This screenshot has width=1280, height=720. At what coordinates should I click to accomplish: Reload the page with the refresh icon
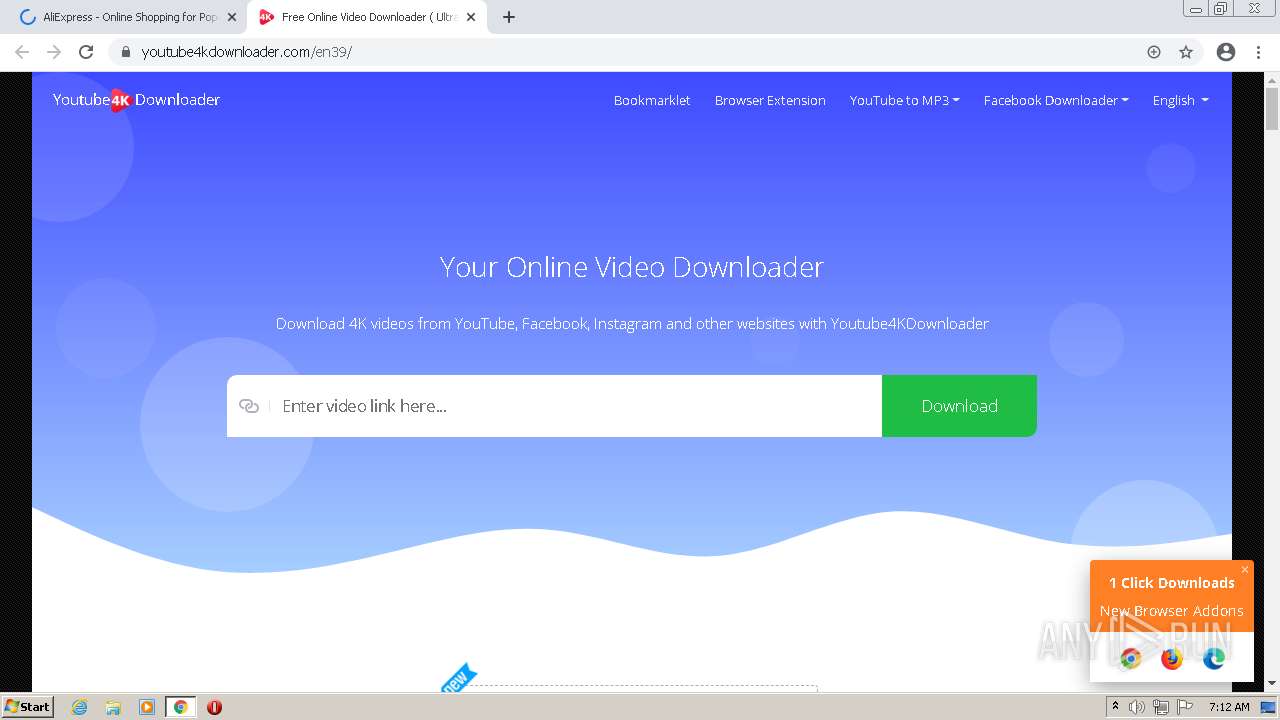click(x=86, y=52)
